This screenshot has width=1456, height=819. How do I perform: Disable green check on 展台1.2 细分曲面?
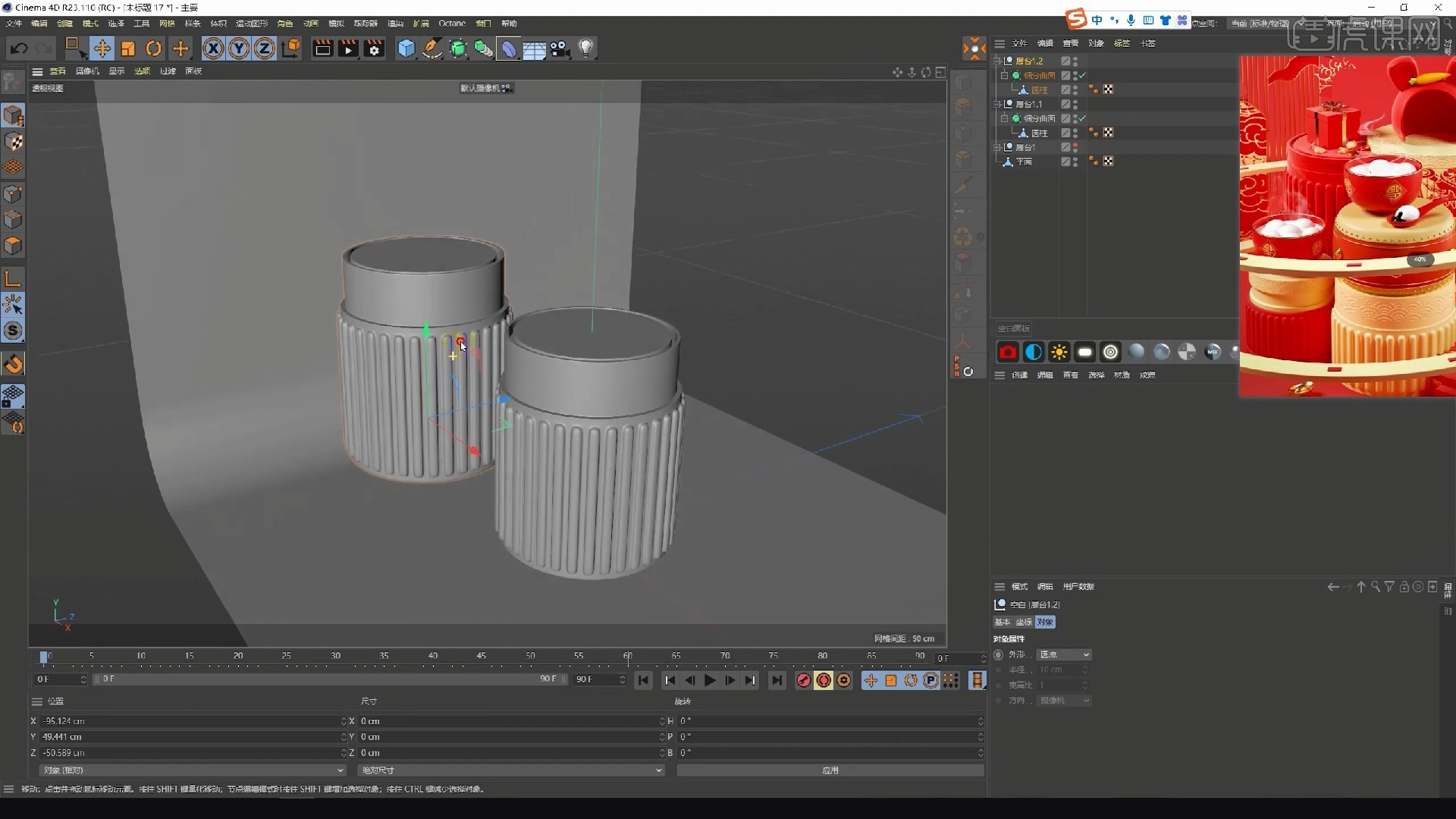click(1083, 75)
